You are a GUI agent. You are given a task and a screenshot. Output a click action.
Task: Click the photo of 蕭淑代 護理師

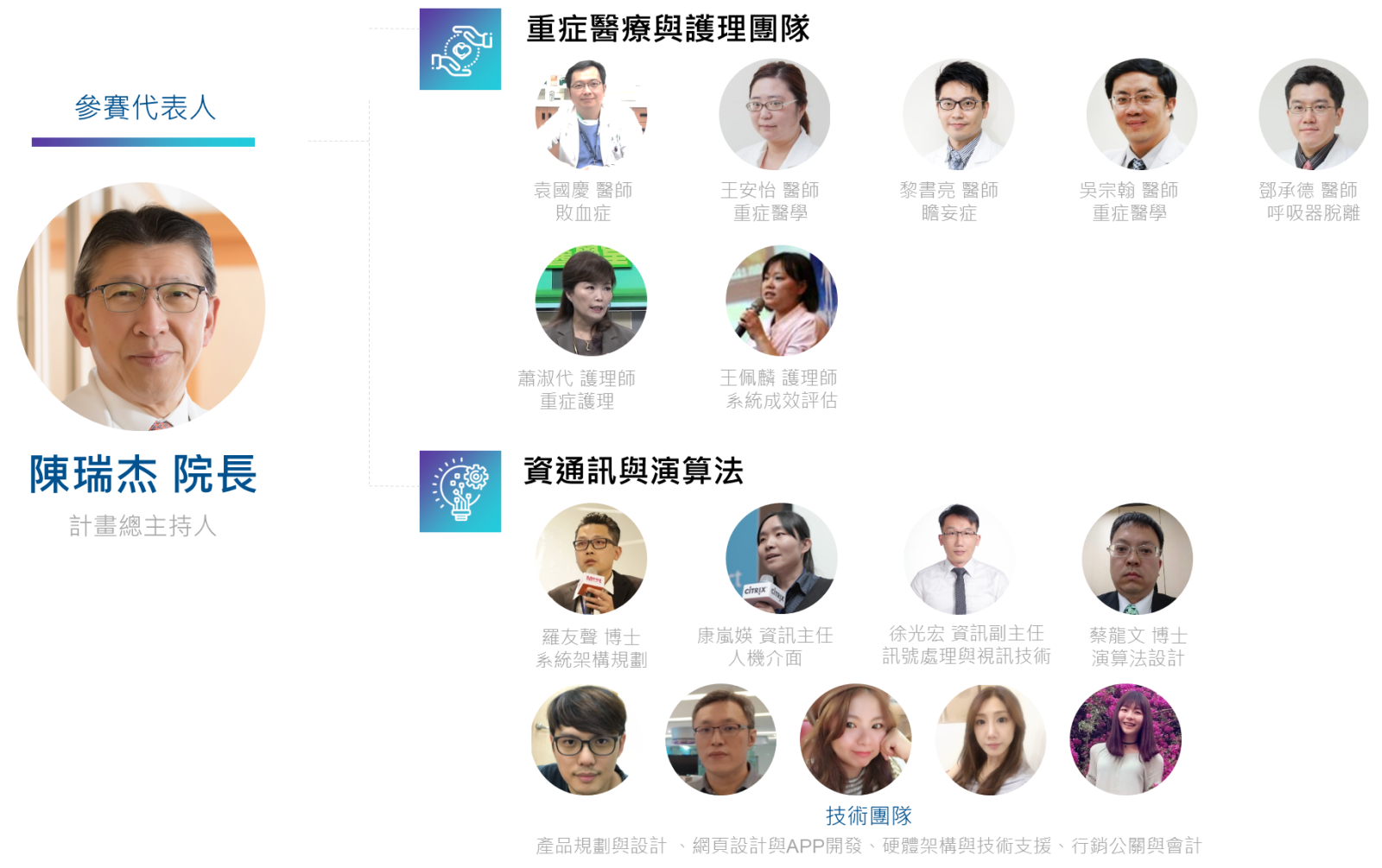click(x=591, y=301)
